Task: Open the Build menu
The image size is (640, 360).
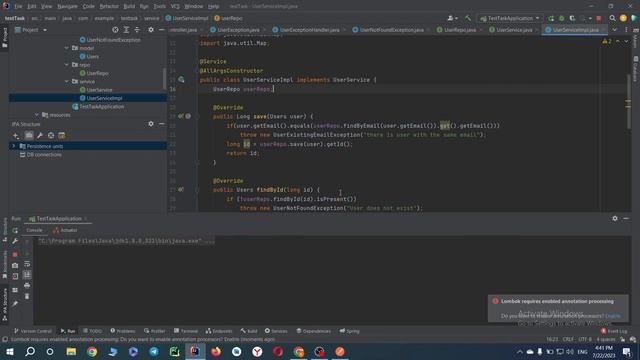Action: pyautogui.click(x=129, y=6)
